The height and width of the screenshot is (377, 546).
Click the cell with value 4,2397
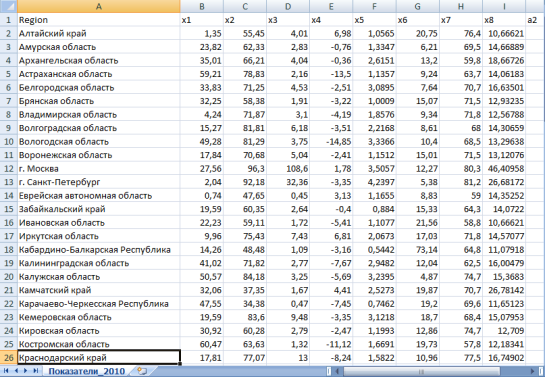coord(374,182)
